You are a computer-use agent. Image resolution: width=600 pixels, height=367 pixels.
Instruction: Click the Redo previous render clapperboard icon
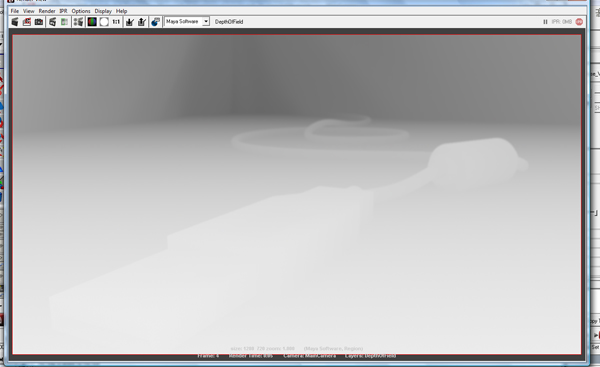pyautogui.click(x=15, y=22)
